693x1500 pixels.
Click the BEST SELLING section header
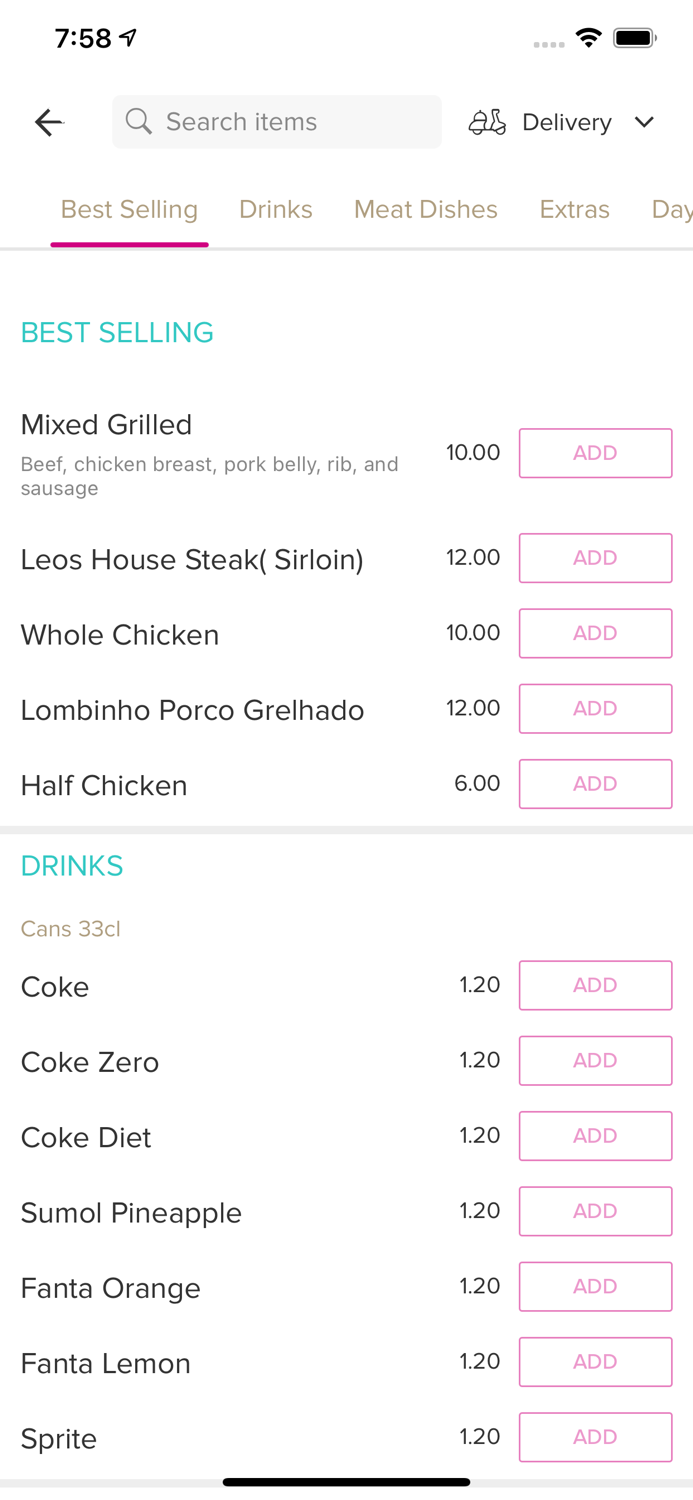tap(117, 332)
